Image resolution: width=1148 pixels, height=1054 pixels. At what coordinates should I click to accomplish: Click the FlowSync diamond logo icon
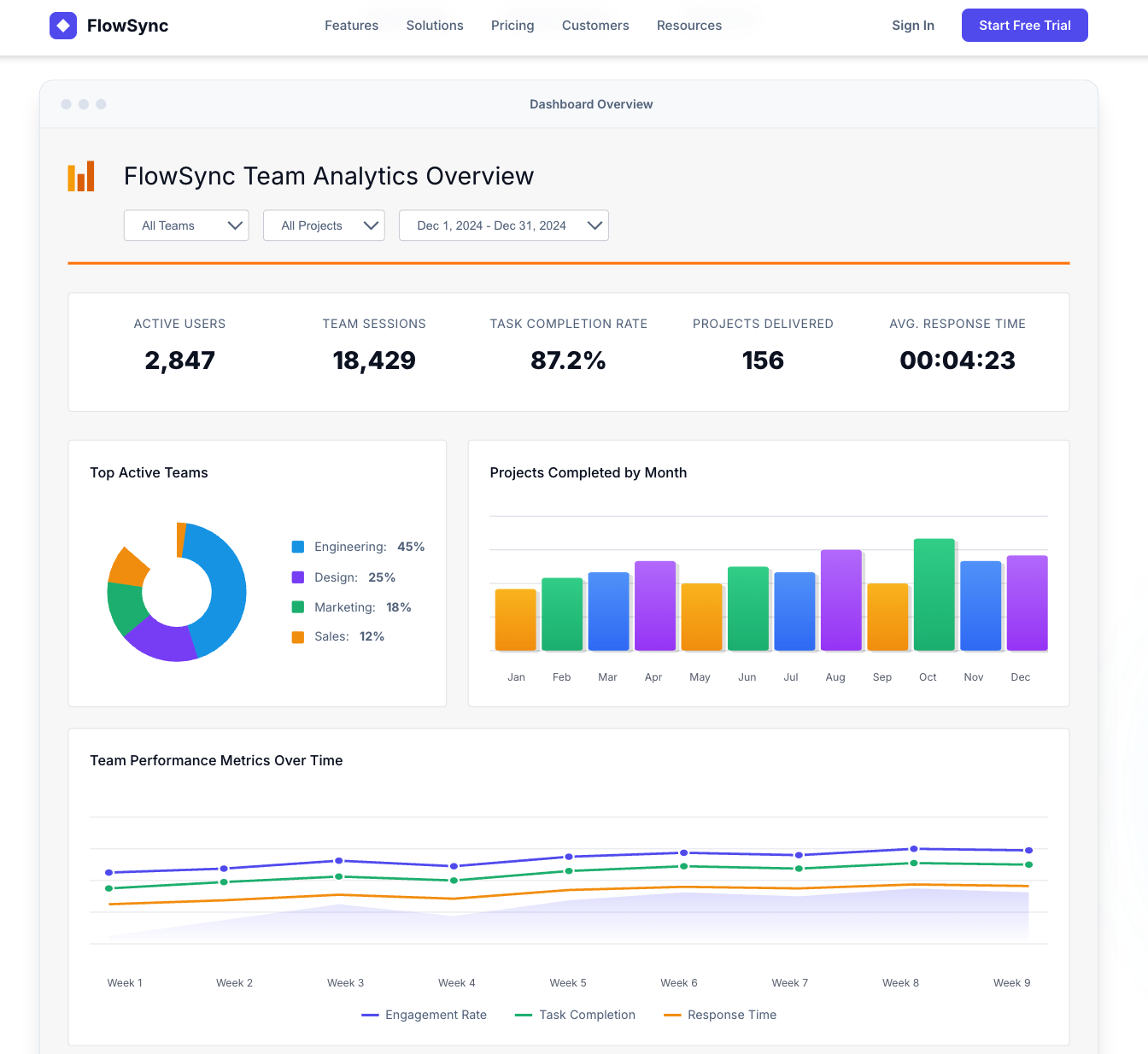(x=63, y=26)
